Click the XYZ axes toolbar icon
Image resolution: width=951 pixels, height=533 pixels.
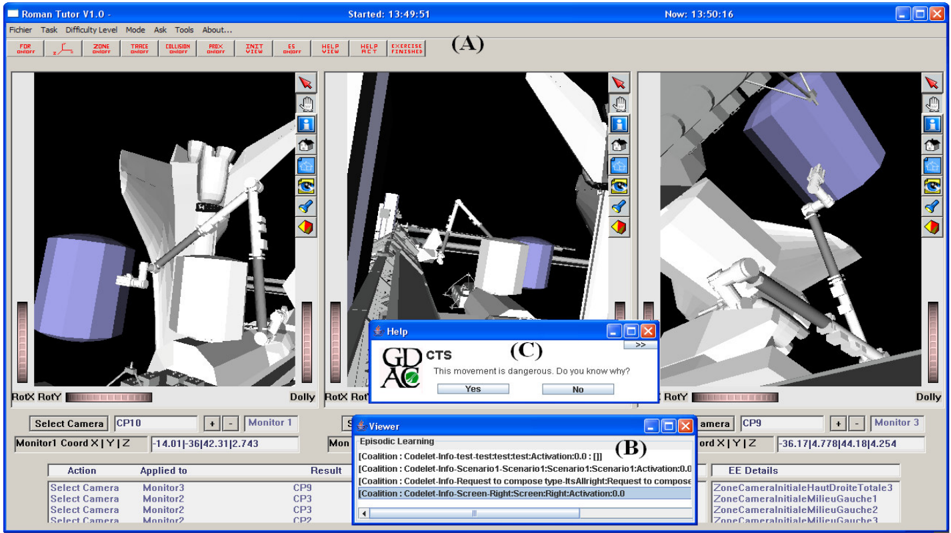pyautogui.click(x=63, y=49)
